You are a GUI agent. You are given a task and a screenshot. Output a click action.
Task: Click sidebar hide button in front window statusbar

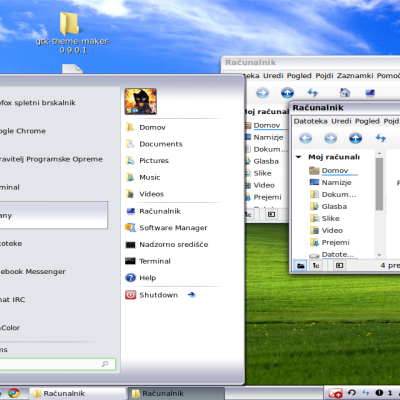click(339, 266)
